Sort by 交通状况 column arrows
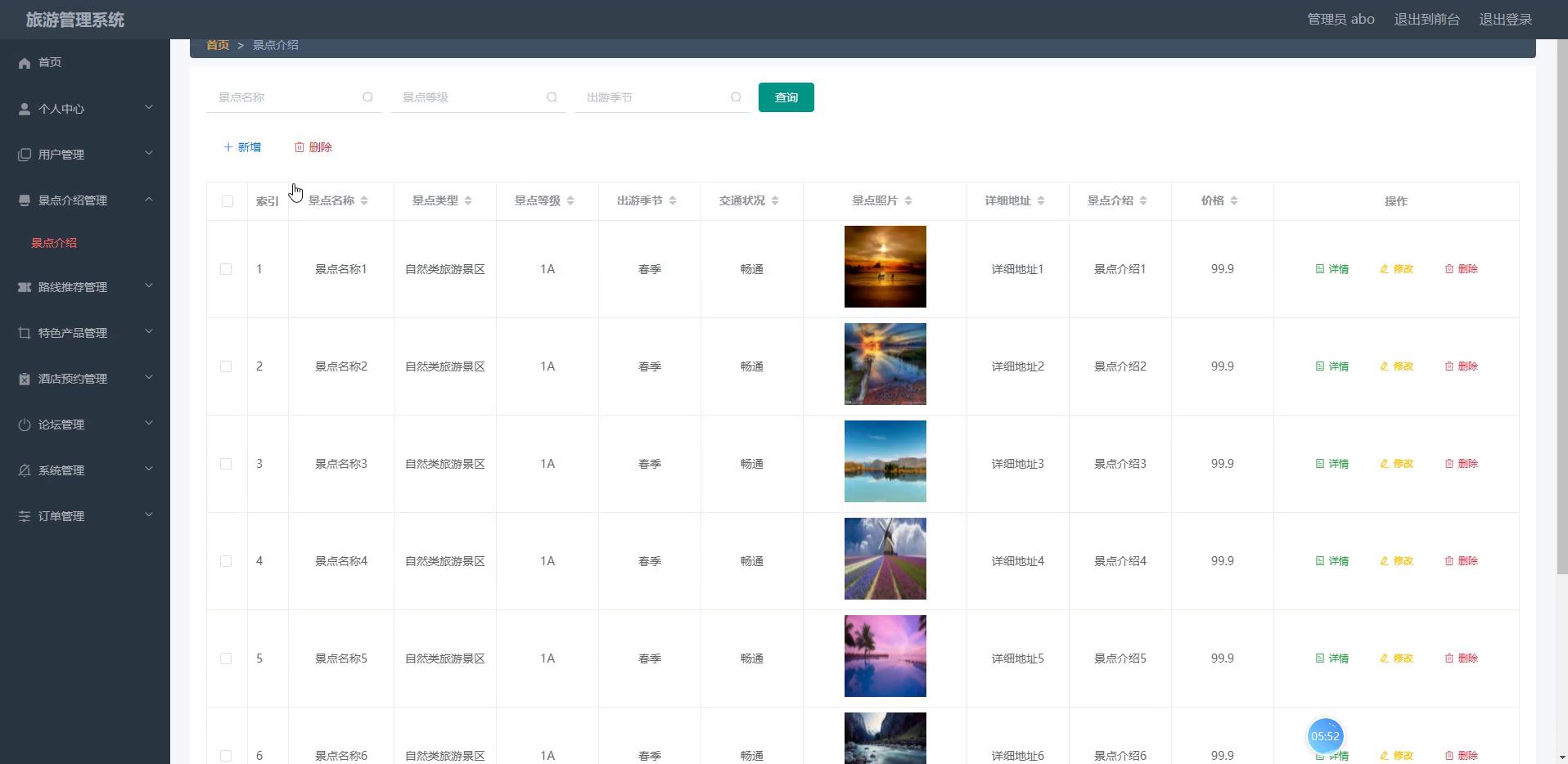Viewport: 1568px width, 764px height. [x=775, y=200]
